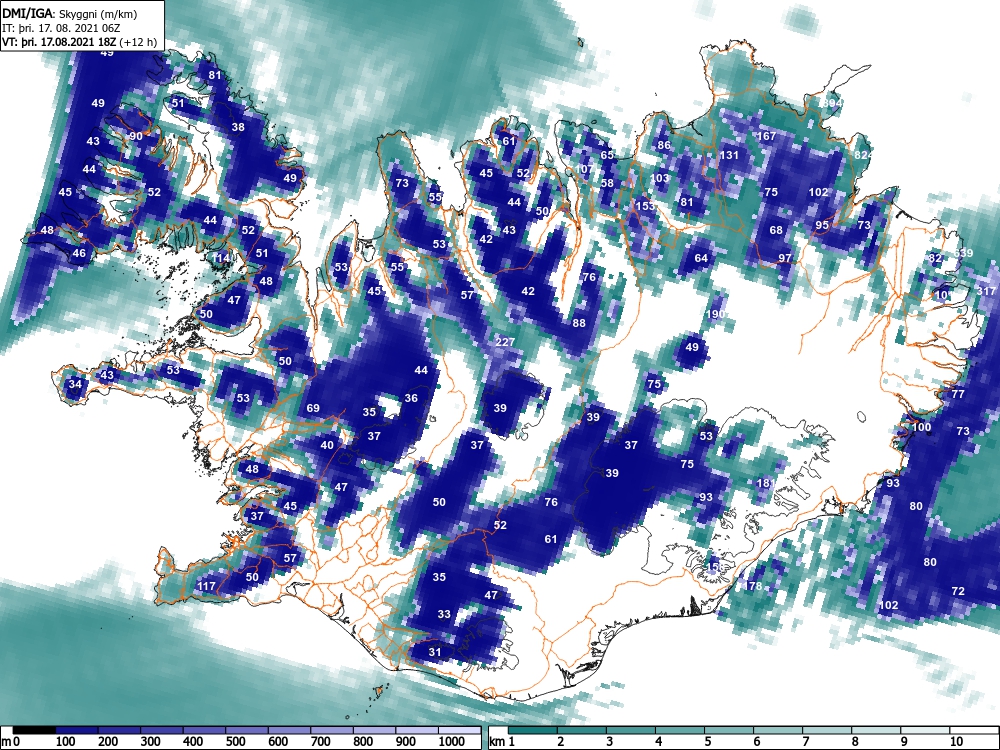Click the 700 label in the metres legend
The width and height of the screenshot is (1000, 750).
click(320, 742)
